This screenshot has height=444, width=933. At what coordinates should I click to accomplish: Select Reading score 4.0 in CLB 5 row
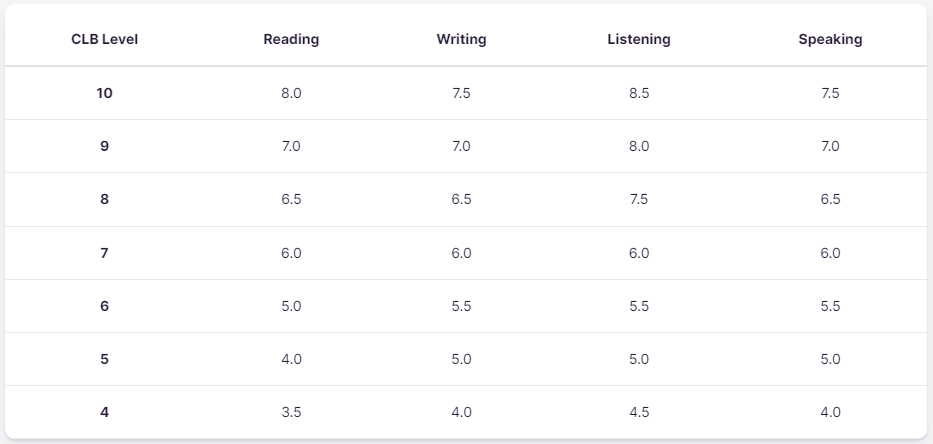click(291, 359)
